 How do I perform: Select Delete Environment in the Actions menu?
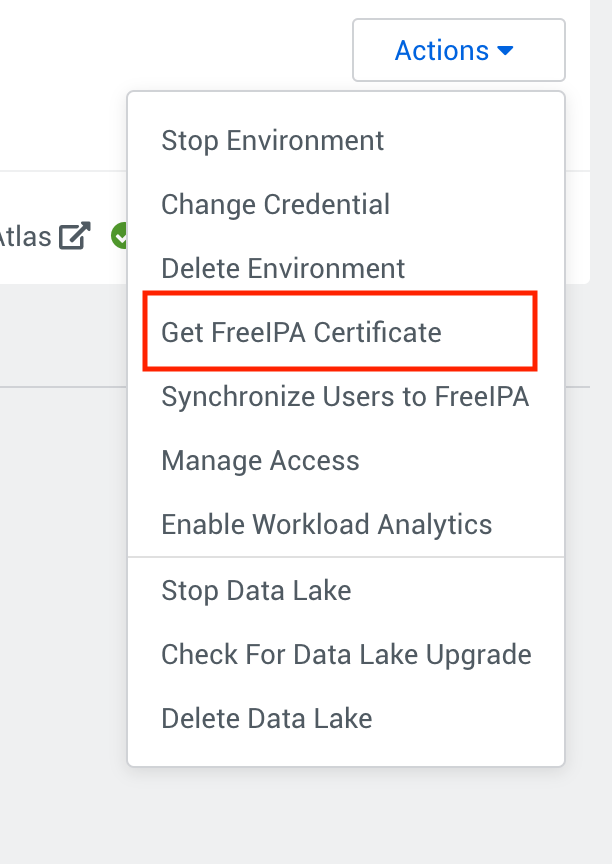[283, 269]
